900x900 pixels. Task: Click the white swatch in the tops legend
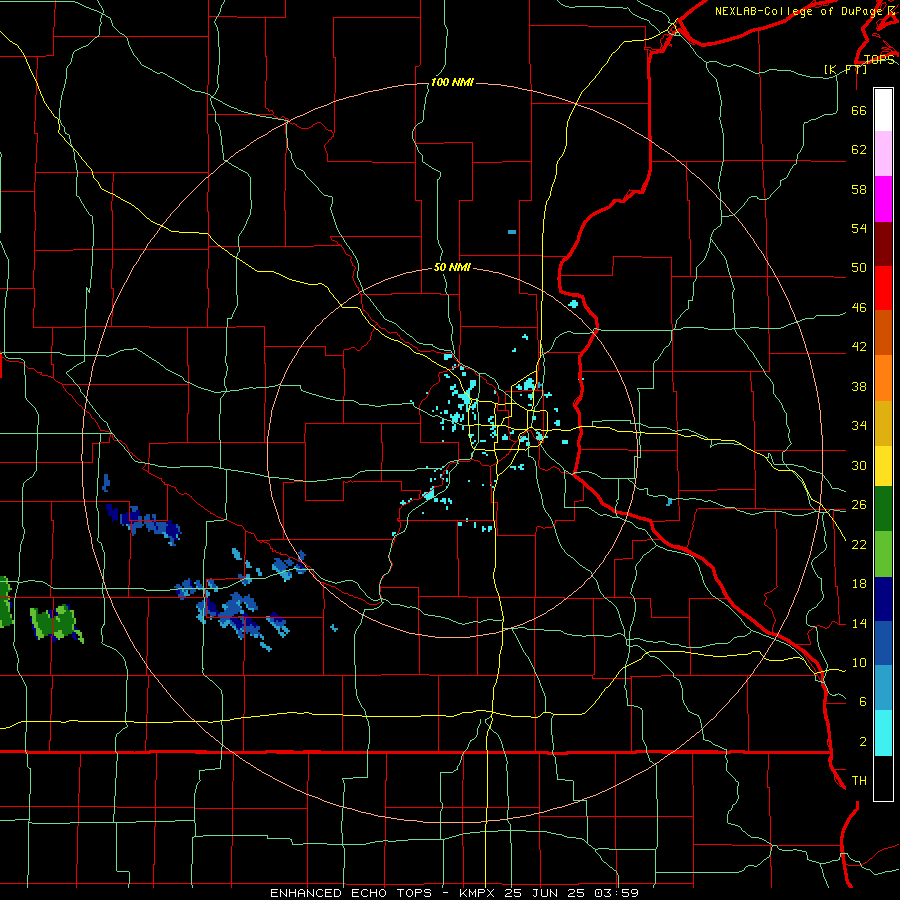883,110
